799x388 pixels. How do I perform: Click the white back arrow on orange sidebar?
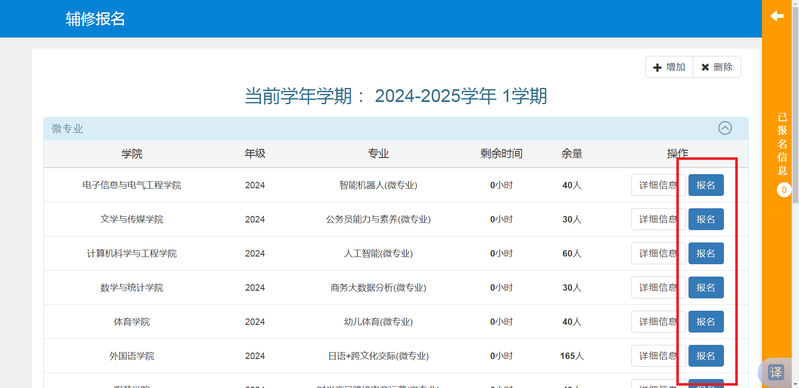777,16
